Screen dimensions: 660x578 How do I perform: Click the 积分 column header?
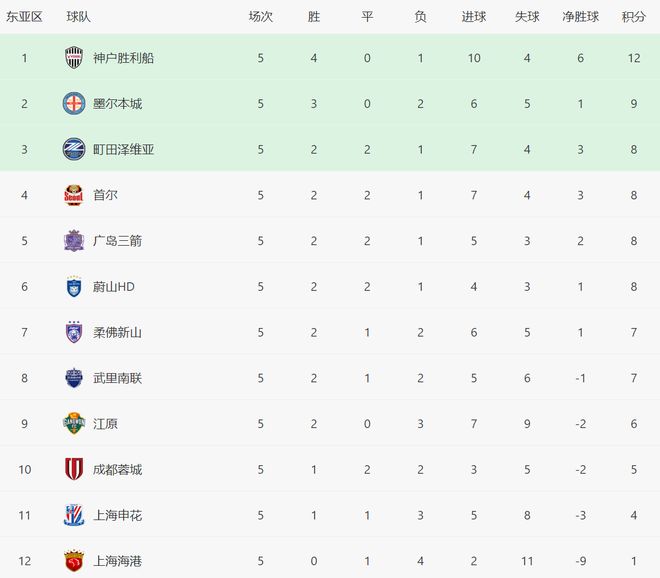pos(634,17)
